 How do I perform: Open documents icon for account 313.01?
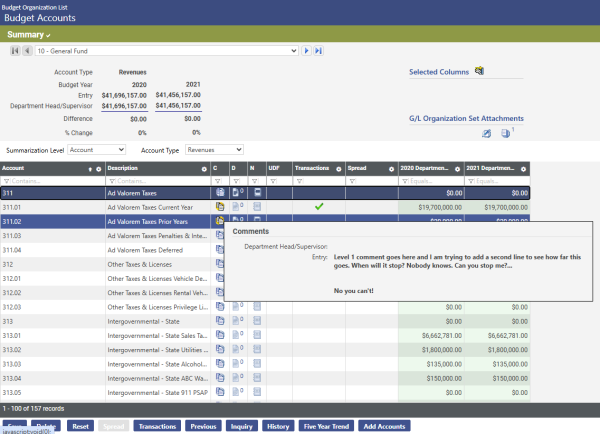click(x=236, y=337)
